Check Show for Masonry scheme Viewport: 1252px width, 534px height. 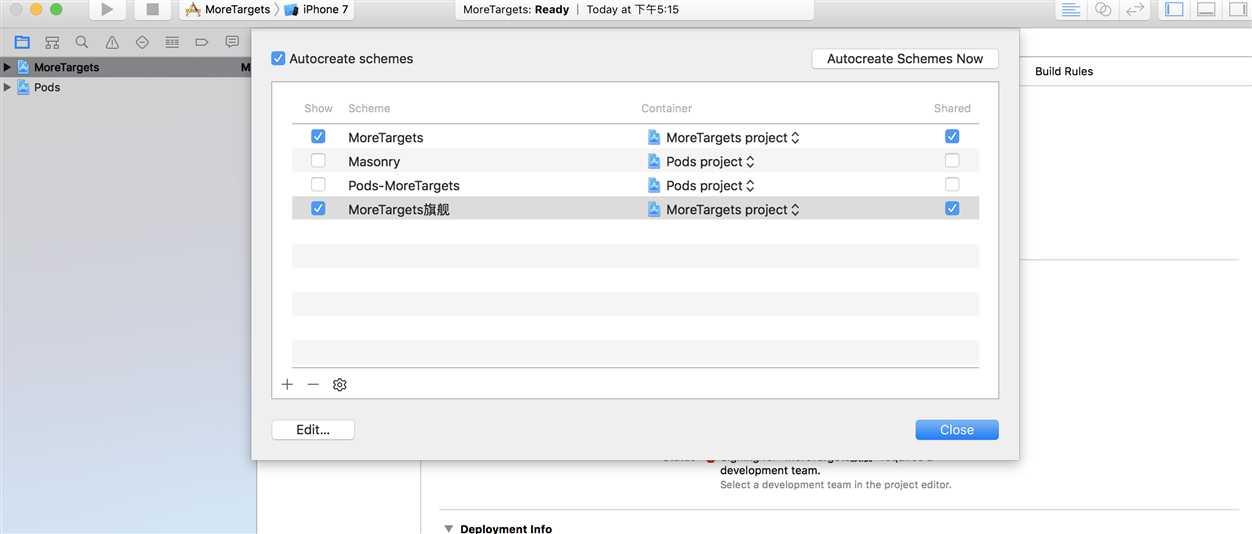click(318, 160)
